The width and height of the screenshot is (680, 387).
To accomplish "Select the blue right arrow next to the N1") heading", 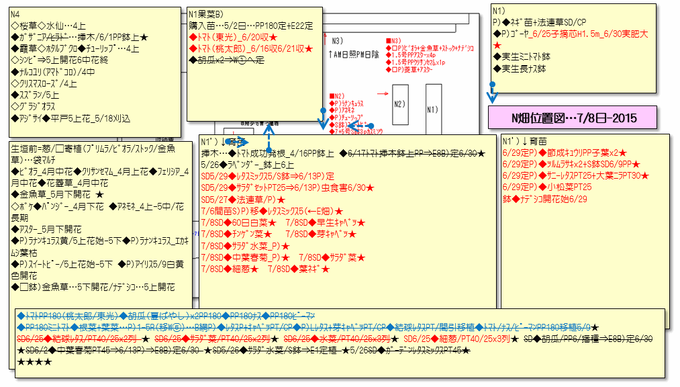I will point(237,142).
